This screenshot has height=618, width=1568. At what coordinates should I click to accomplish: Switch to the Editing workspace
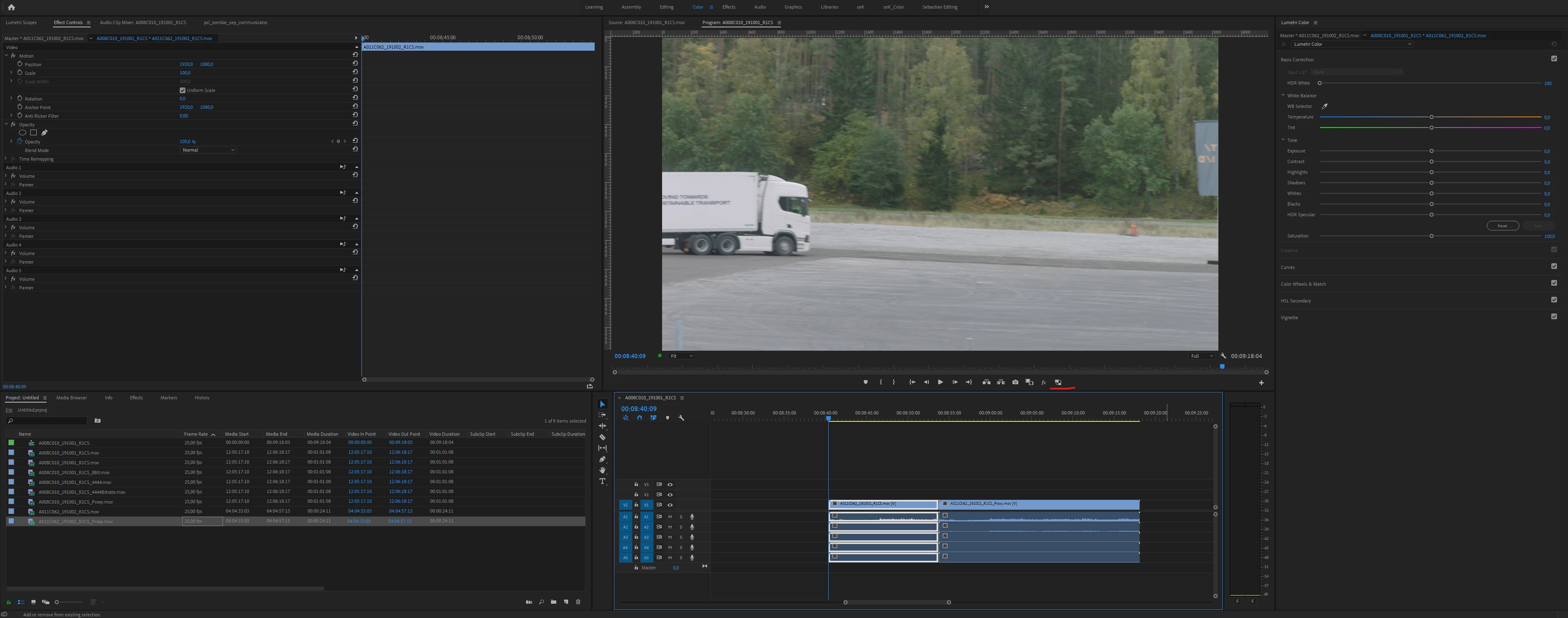[666, 7]
